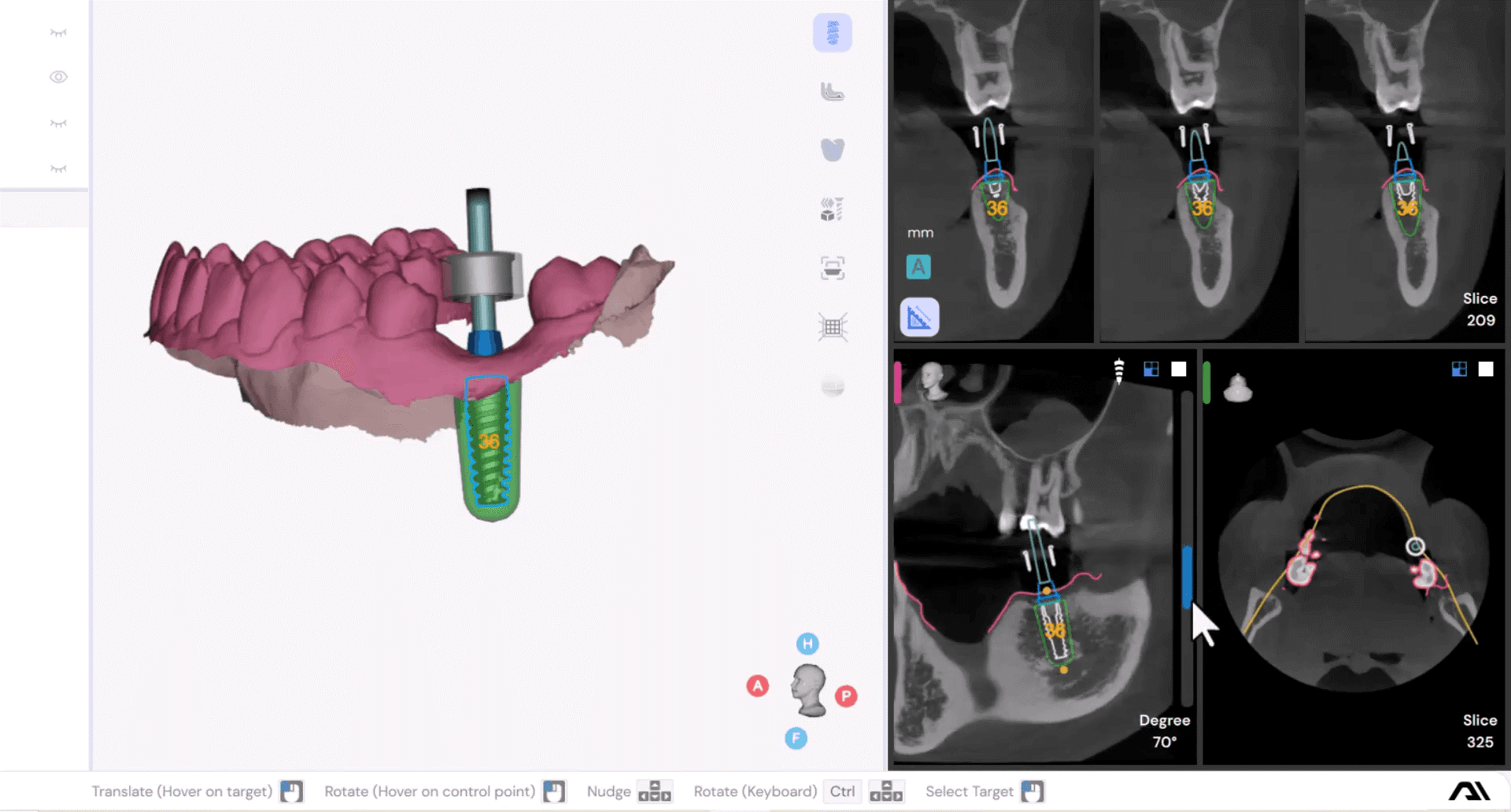Show the first hidden layer (top closed eye)
1511x812 pixels.
coord(58,33)
